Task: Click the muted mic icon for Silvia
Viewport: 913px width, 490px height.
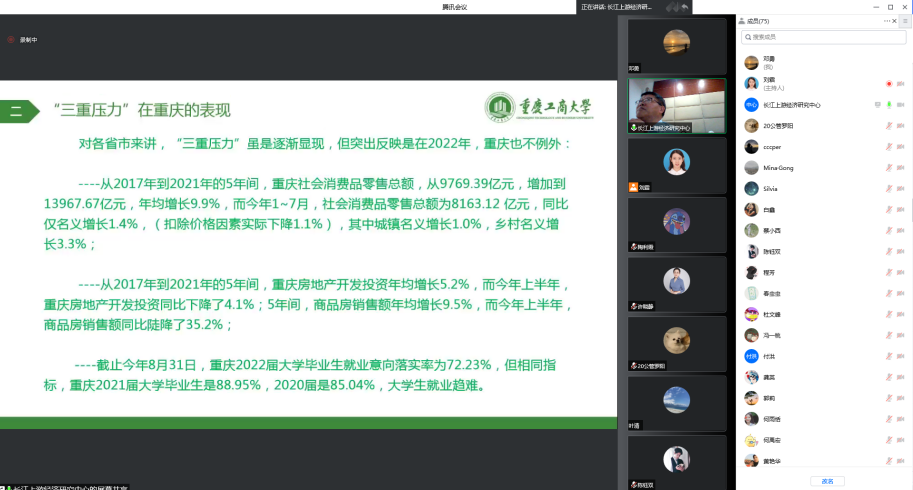Action: 888,188
